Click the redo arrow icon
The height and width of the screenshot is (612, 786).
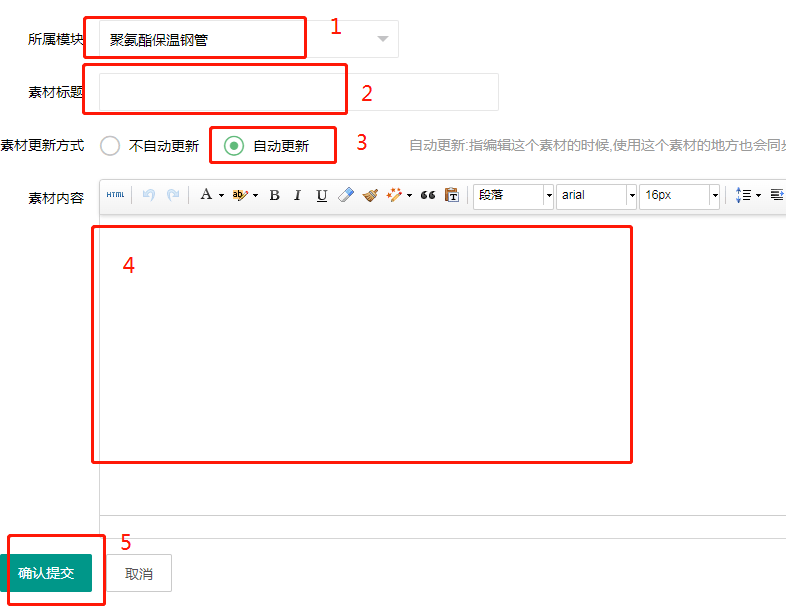173,195
